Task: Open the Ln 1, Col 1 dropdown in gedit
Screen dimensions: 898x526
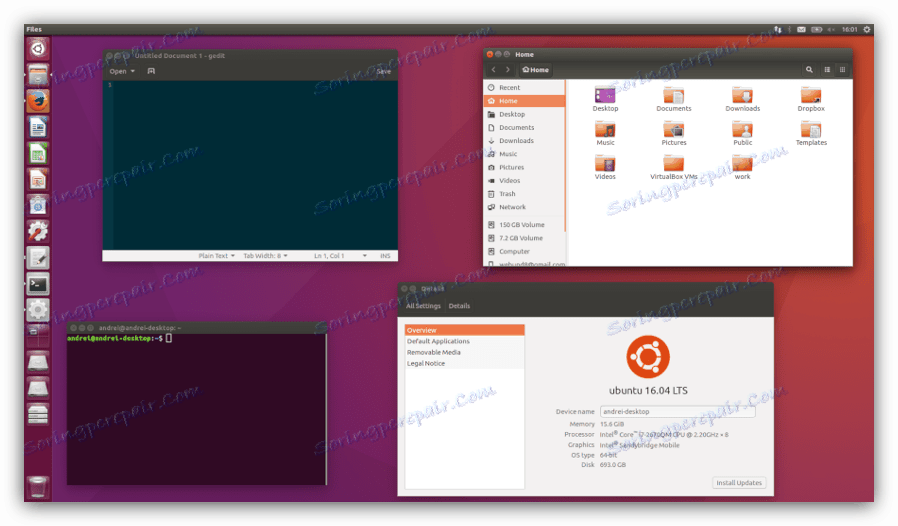Action: point(340,256)
